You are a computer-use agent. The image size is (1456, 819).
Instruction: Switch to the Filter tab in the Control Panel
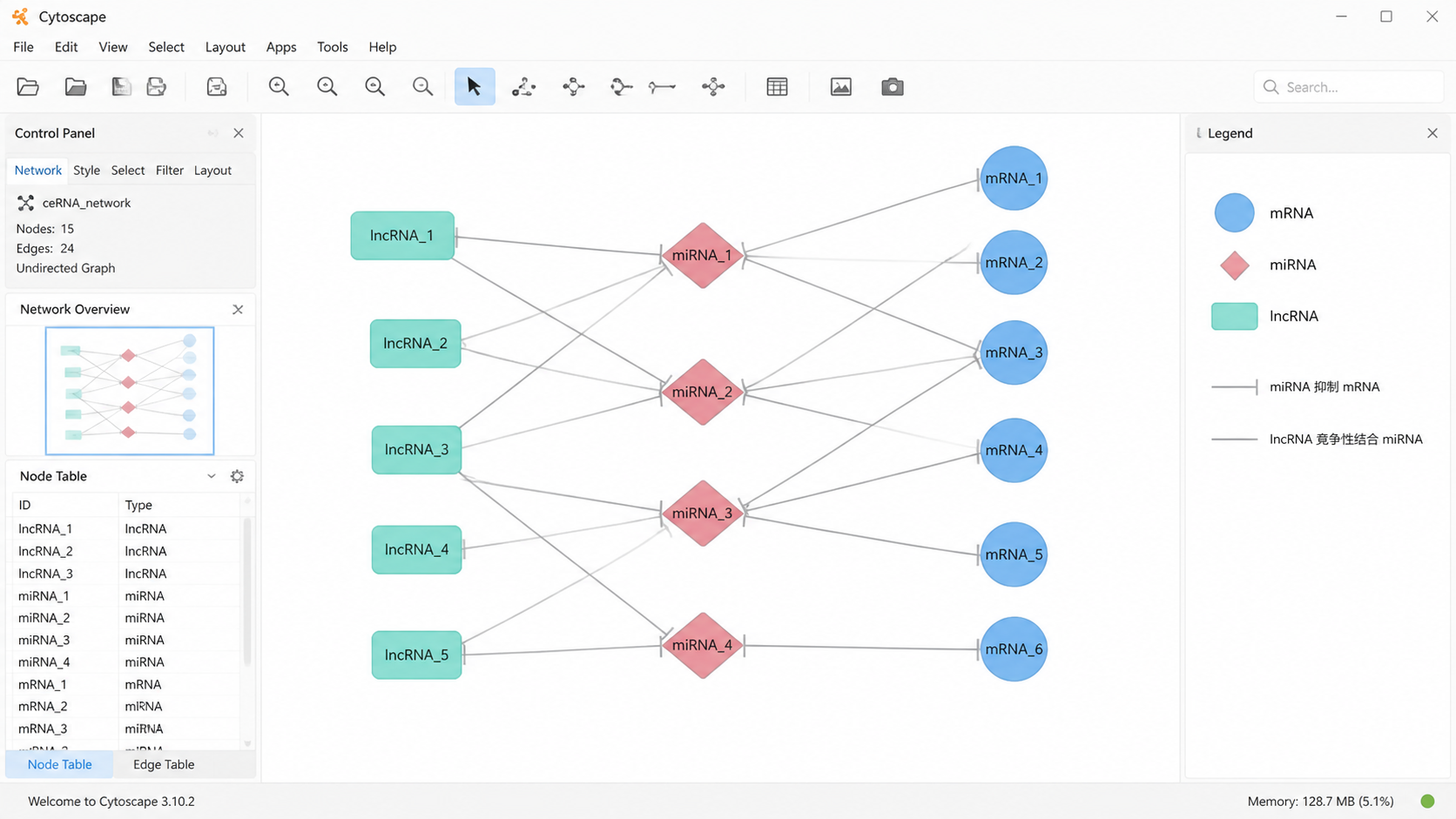click(170, 171)
